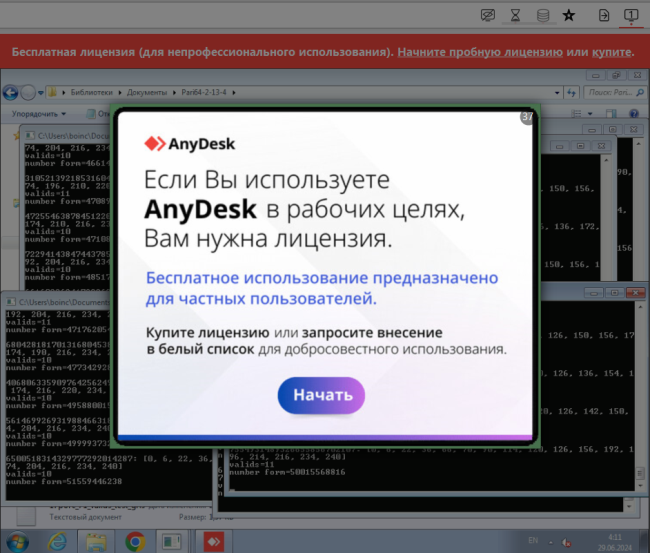Open Internet Explorer from the taskbar
The height and width of the screenshot is (553, 650).
point(58,542)
